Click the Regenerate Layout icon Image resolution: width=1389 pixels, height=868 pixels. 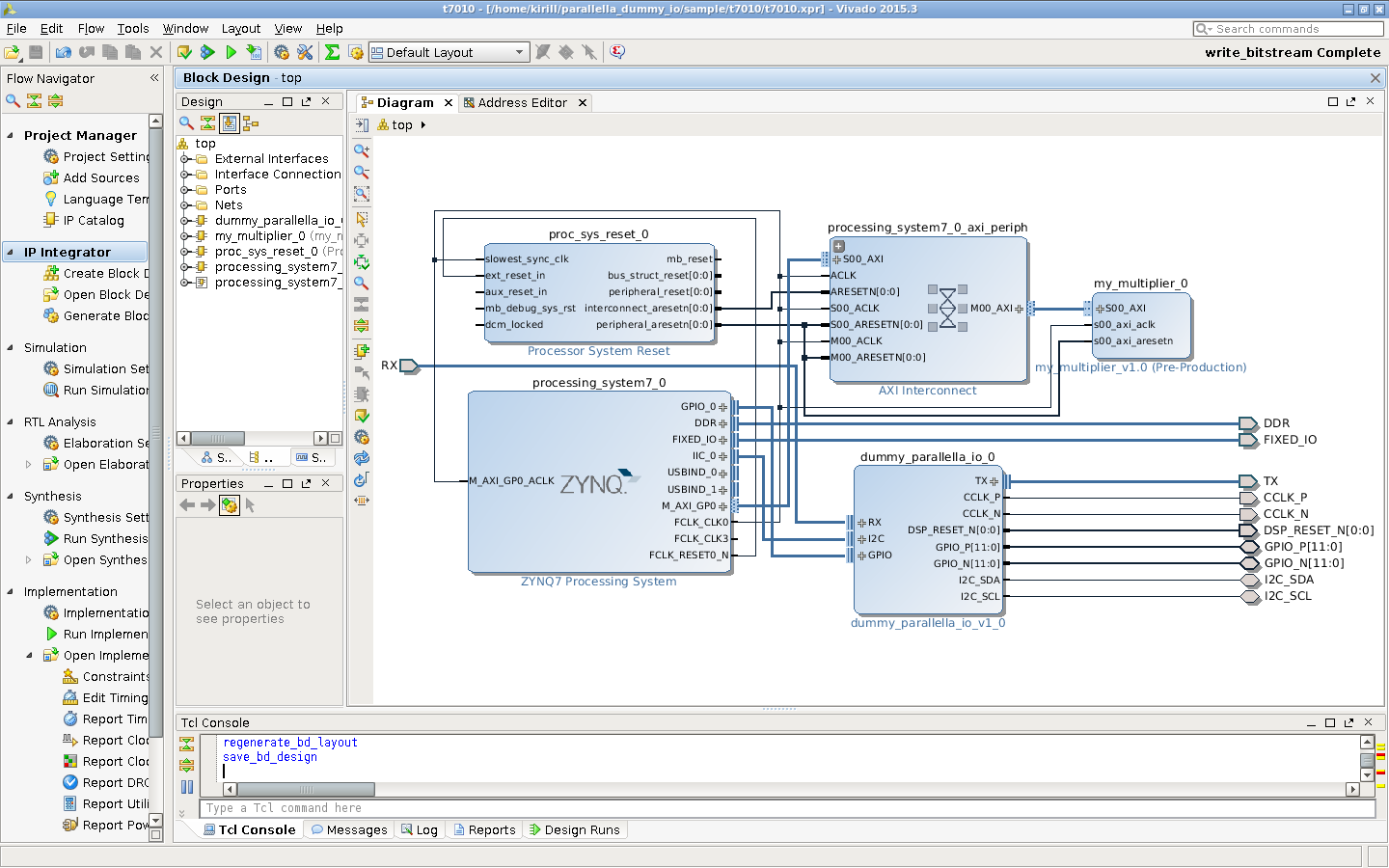(x=362, y=458)
